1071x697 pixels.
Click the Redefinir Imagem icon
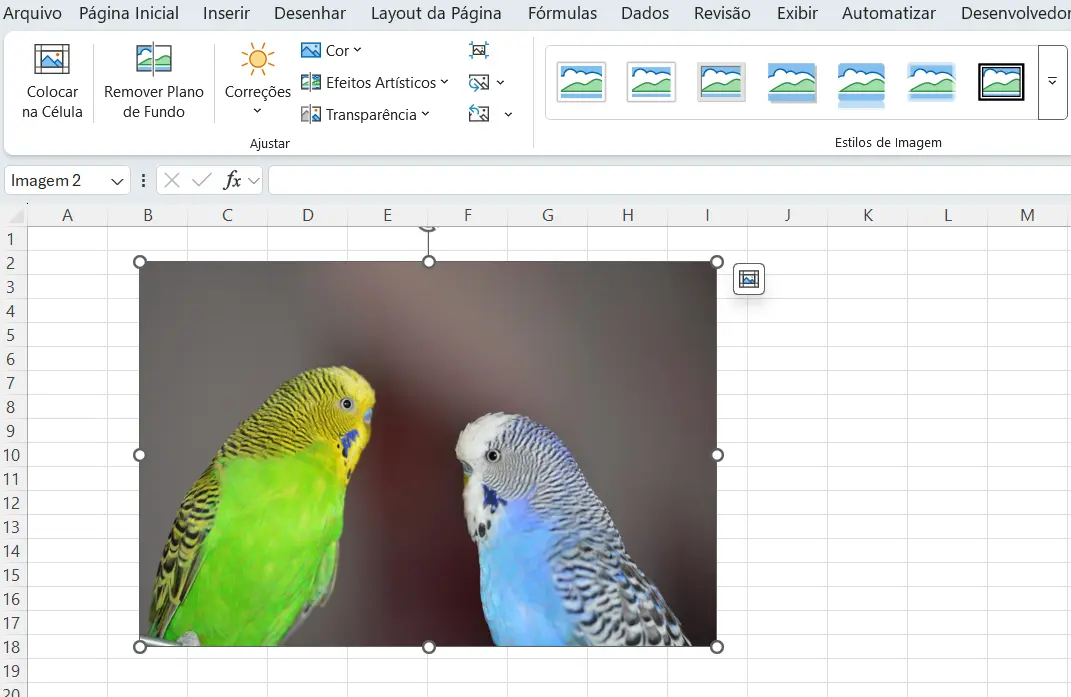pyautogui.click(x=481, y=114)
